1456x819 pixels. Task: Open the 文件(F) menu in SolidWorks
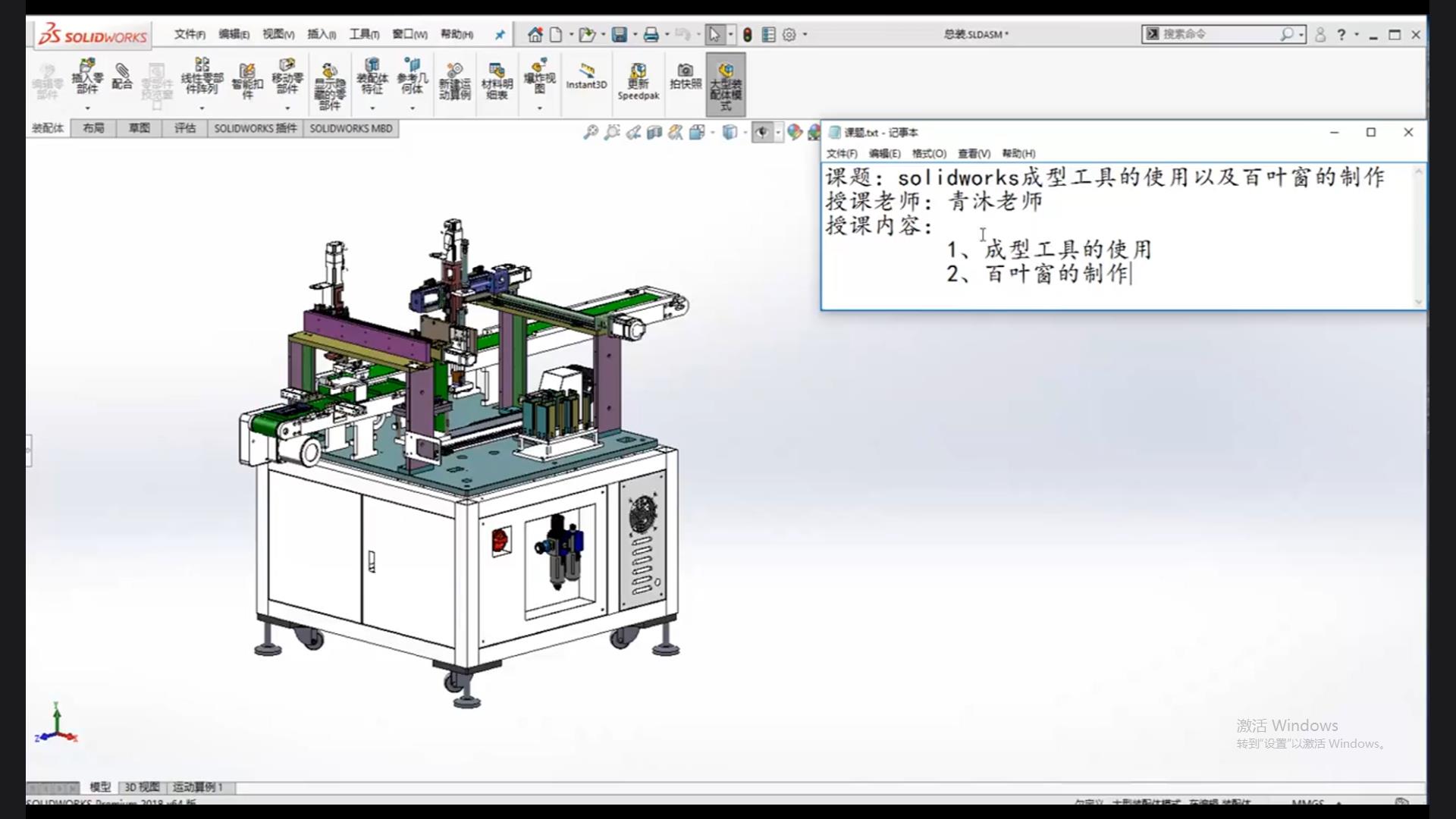(190, 34)
